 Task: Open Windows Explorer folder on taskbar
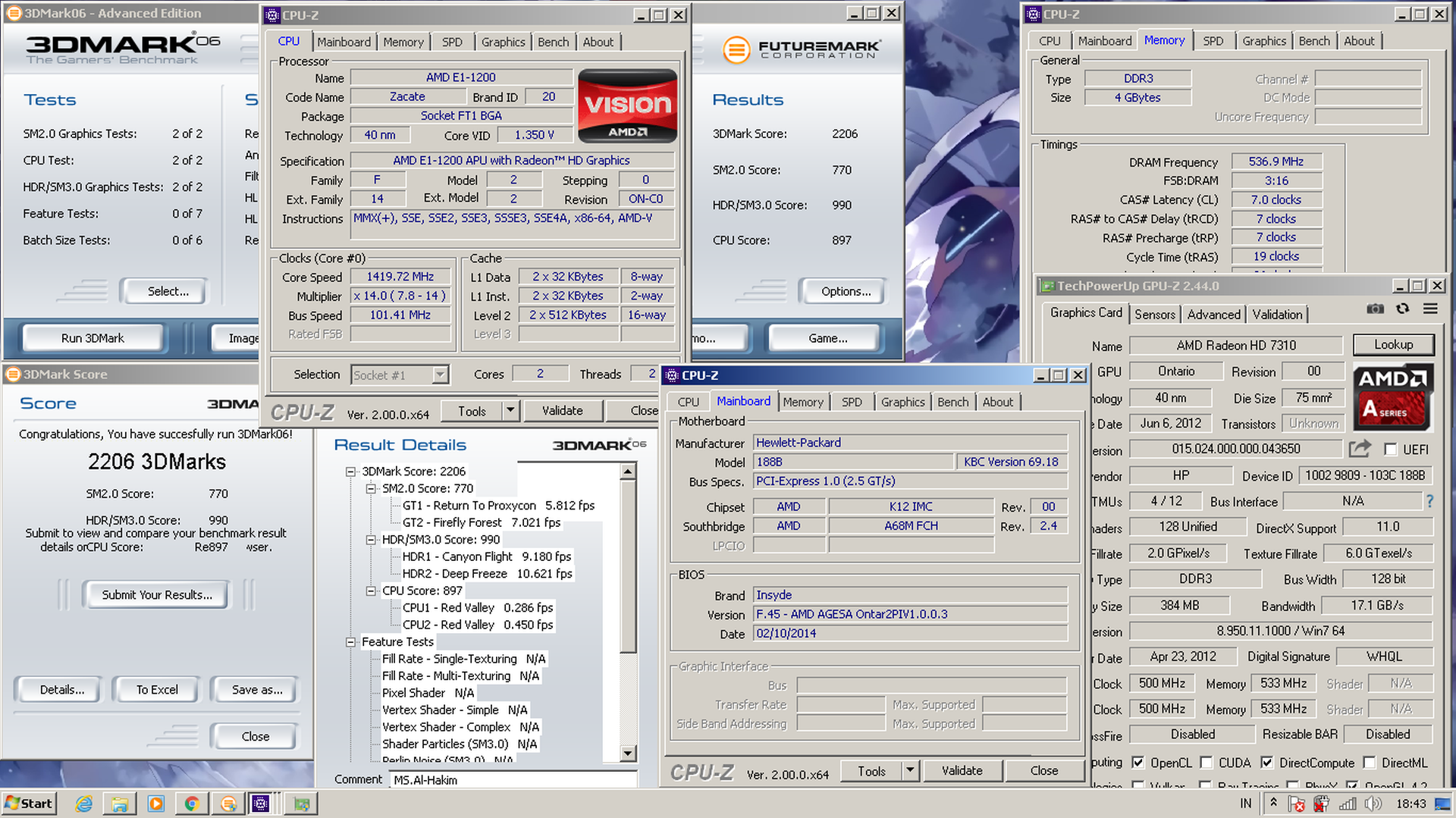point(120,804)
